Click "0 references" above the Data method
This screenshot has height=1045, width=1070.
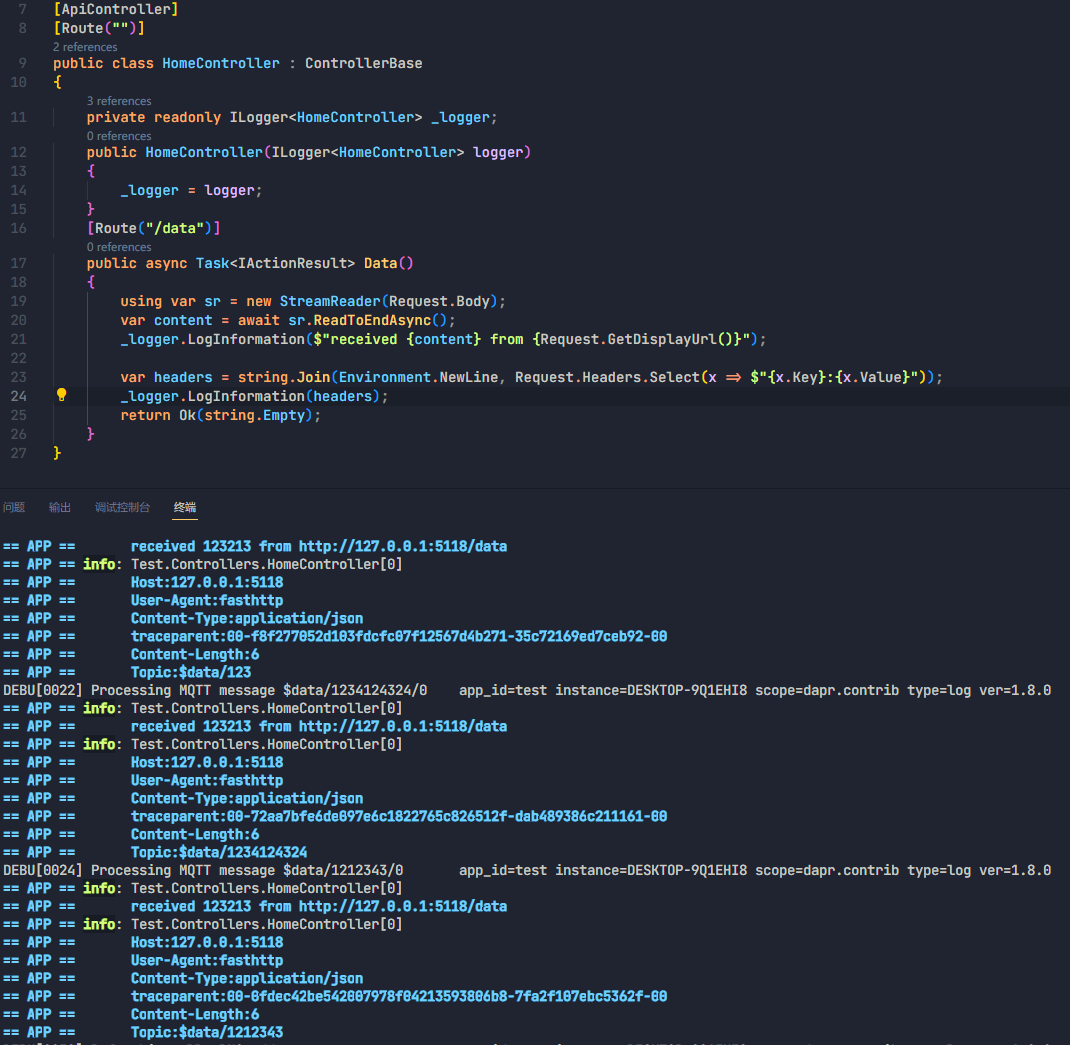(119, 246)
